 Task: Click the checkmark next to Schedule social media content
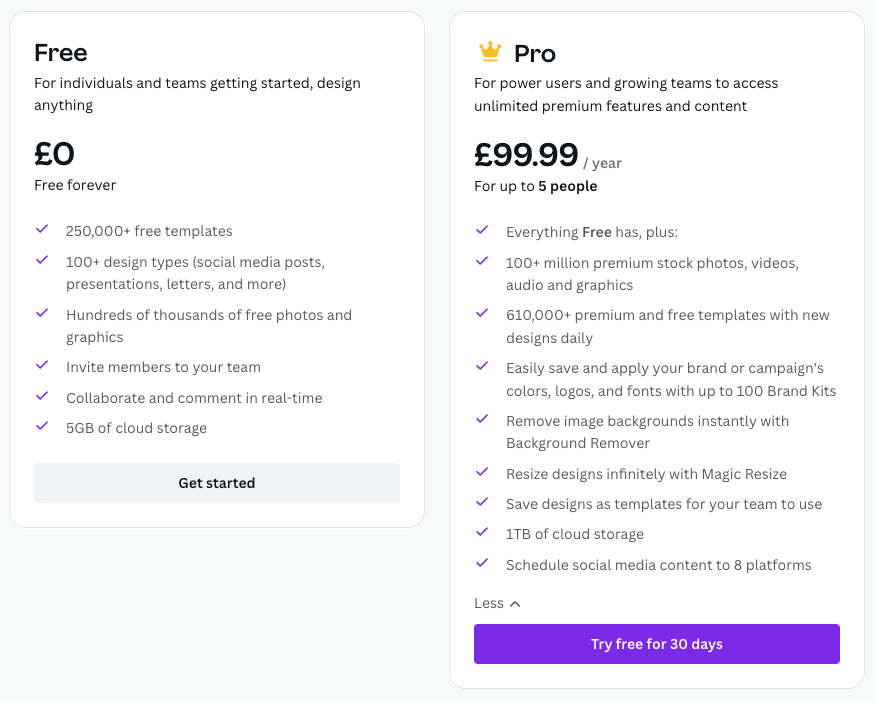point(482,566)
